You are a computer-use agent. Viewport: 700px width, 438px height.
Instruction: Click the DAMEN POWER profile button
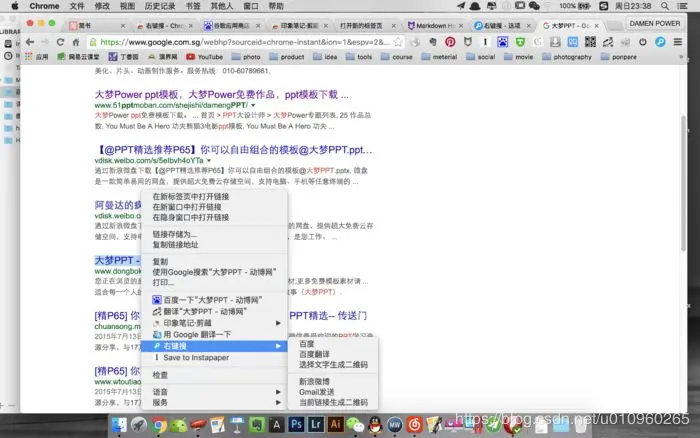655,23
